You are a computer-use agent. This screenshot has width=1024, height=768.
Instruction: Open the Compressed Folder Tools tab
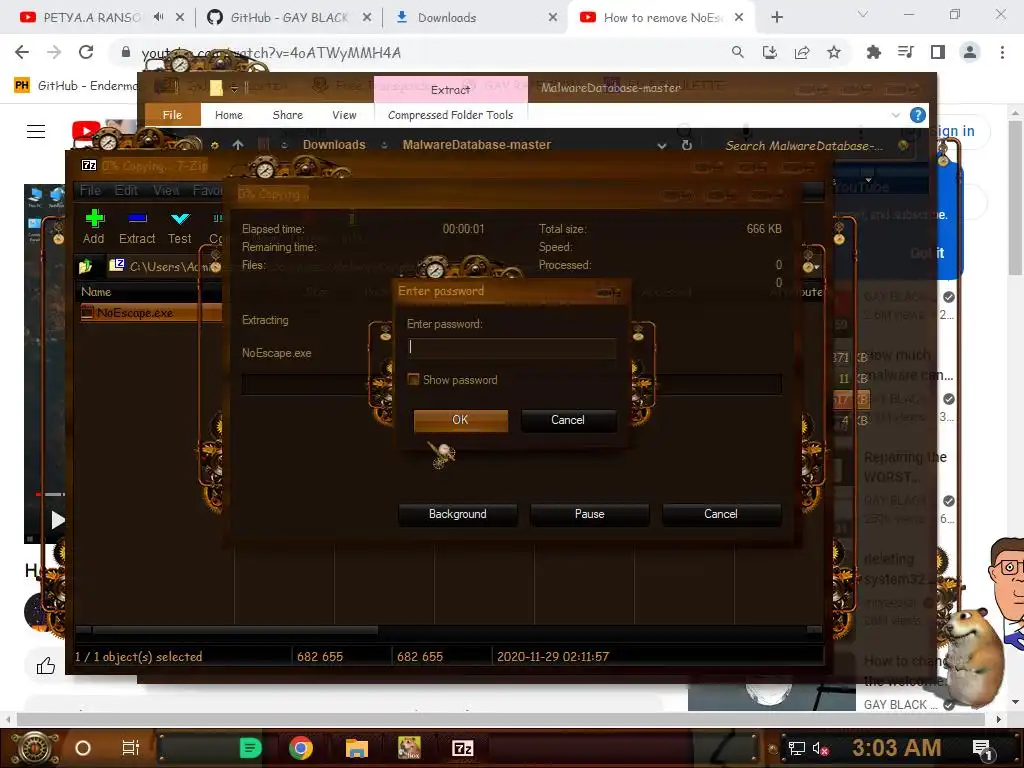[451, 115]
